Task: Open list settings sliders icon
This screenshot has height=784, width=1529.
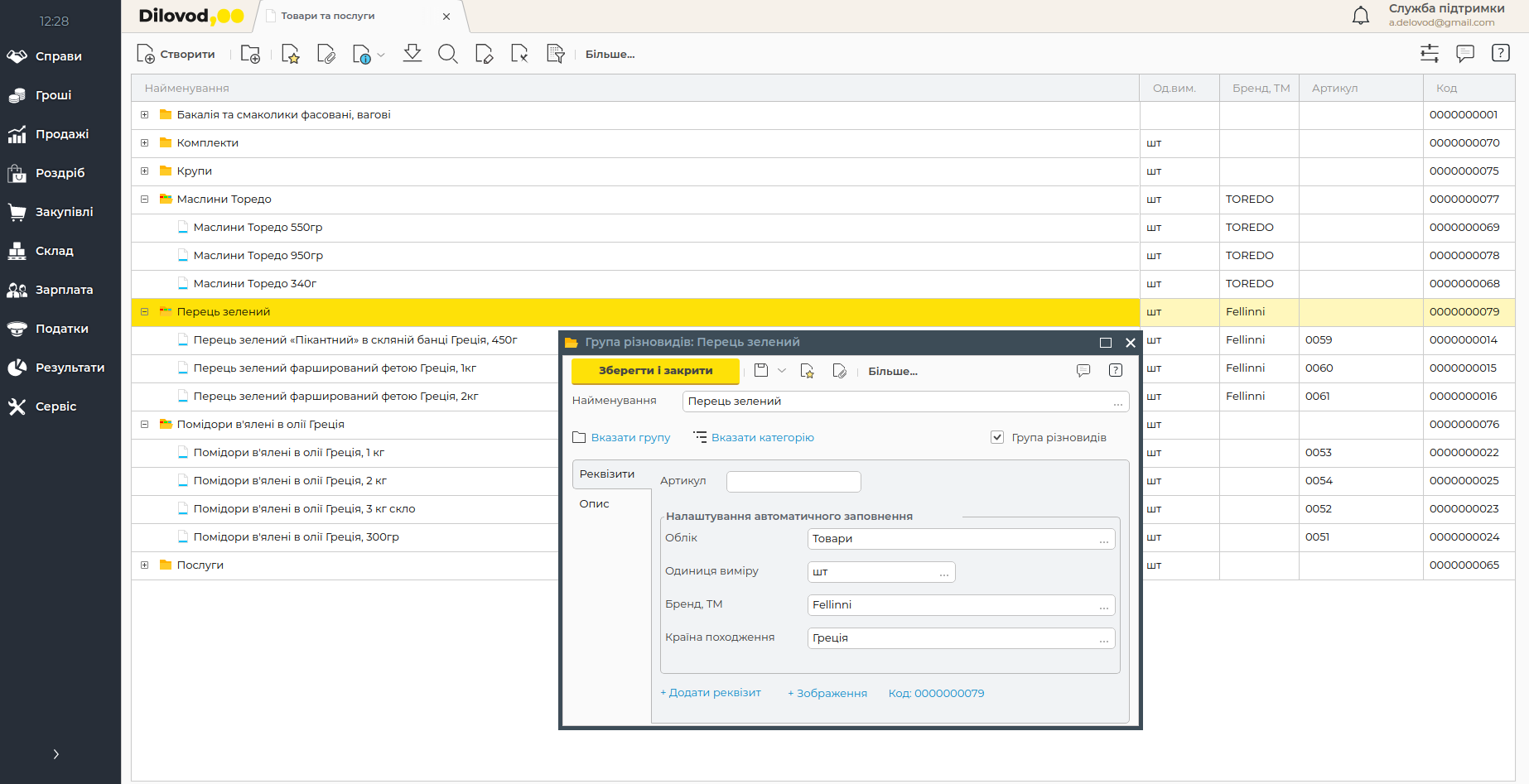Action: [x=1429, y=54]
